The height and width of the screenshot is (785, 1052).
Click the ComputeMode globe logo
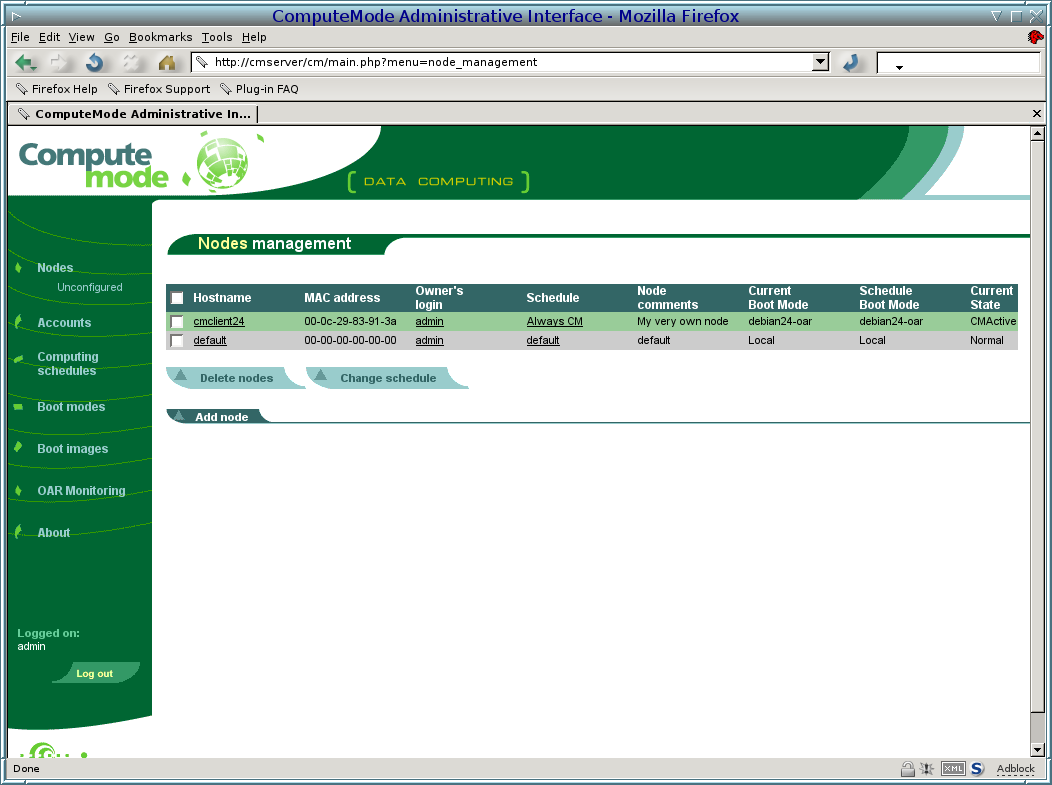(x=222, y=162)
